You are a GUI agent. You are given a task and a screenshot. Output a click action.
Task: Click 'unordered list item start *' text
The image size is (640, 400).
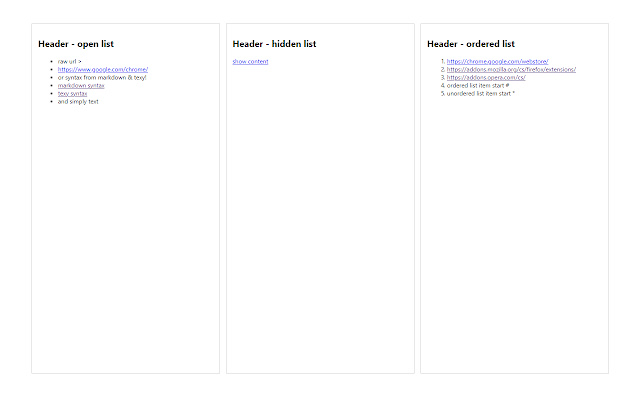(481, 93)
